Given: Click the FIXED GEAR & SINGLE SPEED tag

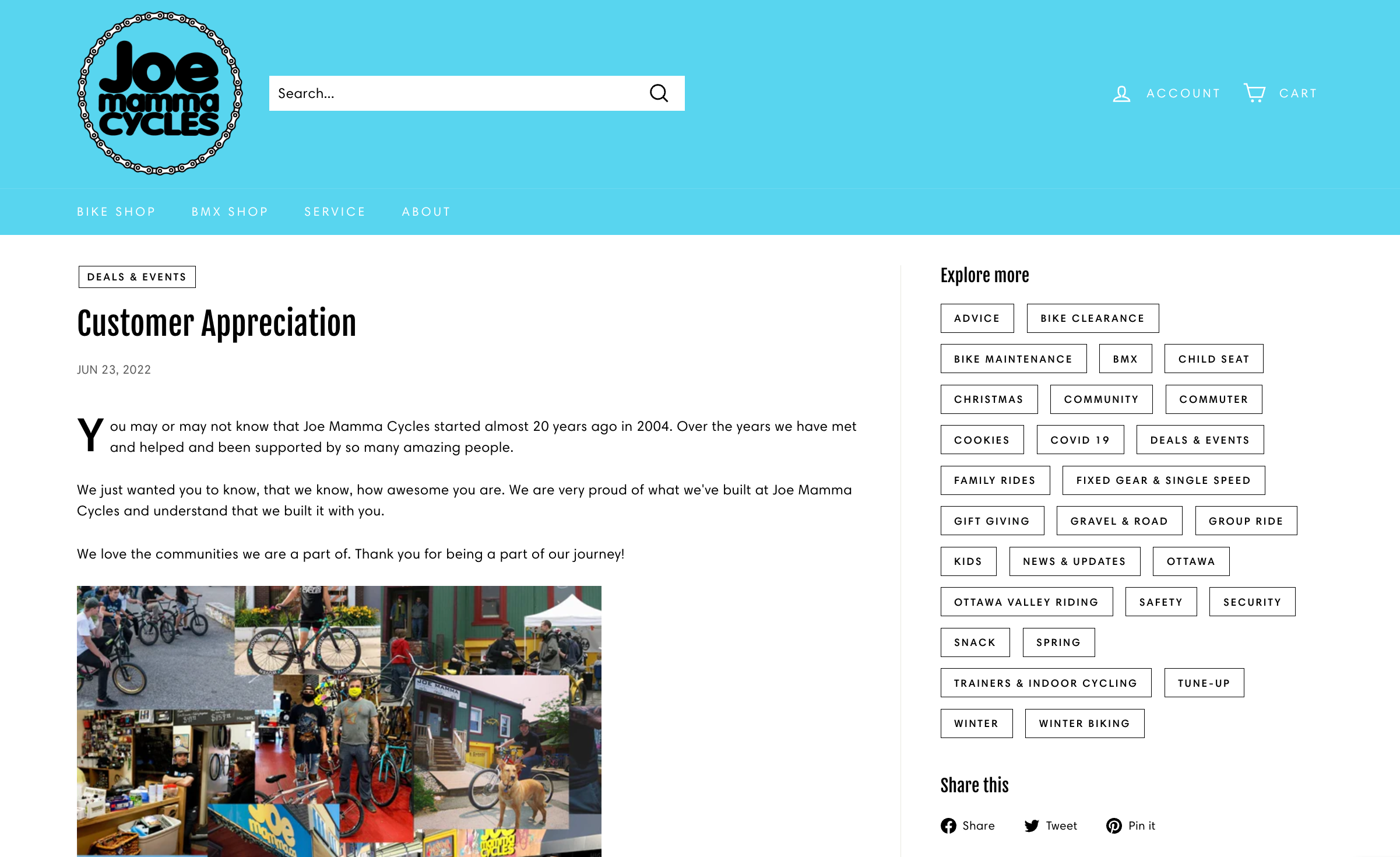Looking at the screenshot, I should pyautogui.click(x=1163, y=480).
